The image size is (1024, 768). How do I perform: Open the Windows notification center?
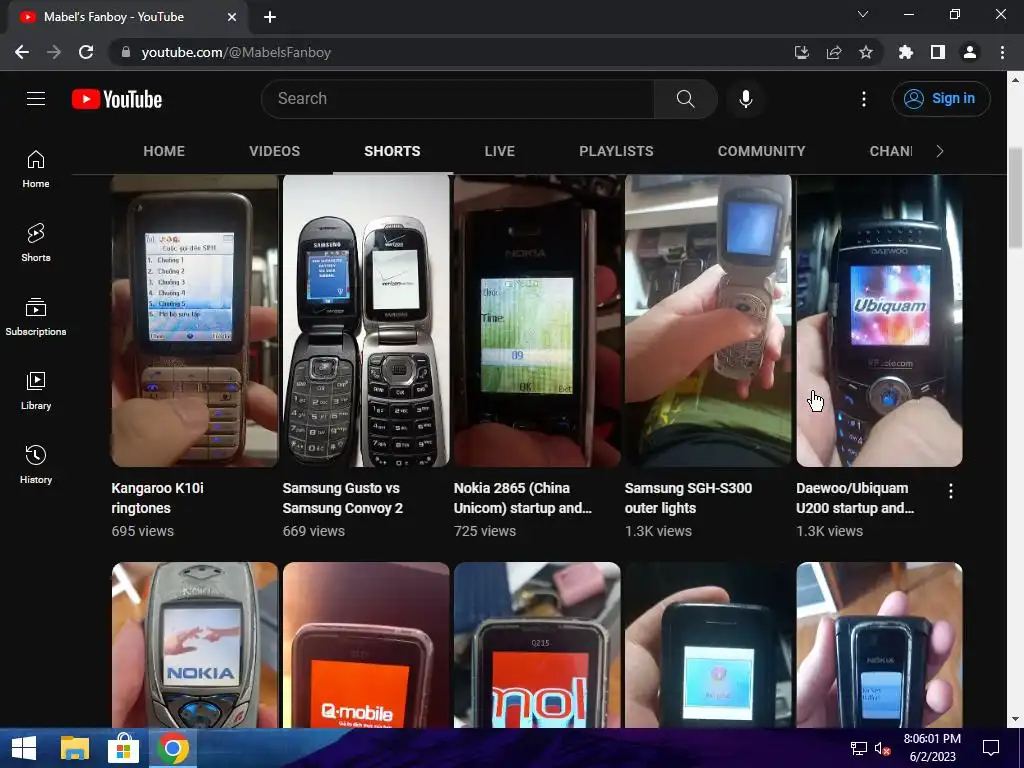(x=991, y=748)
